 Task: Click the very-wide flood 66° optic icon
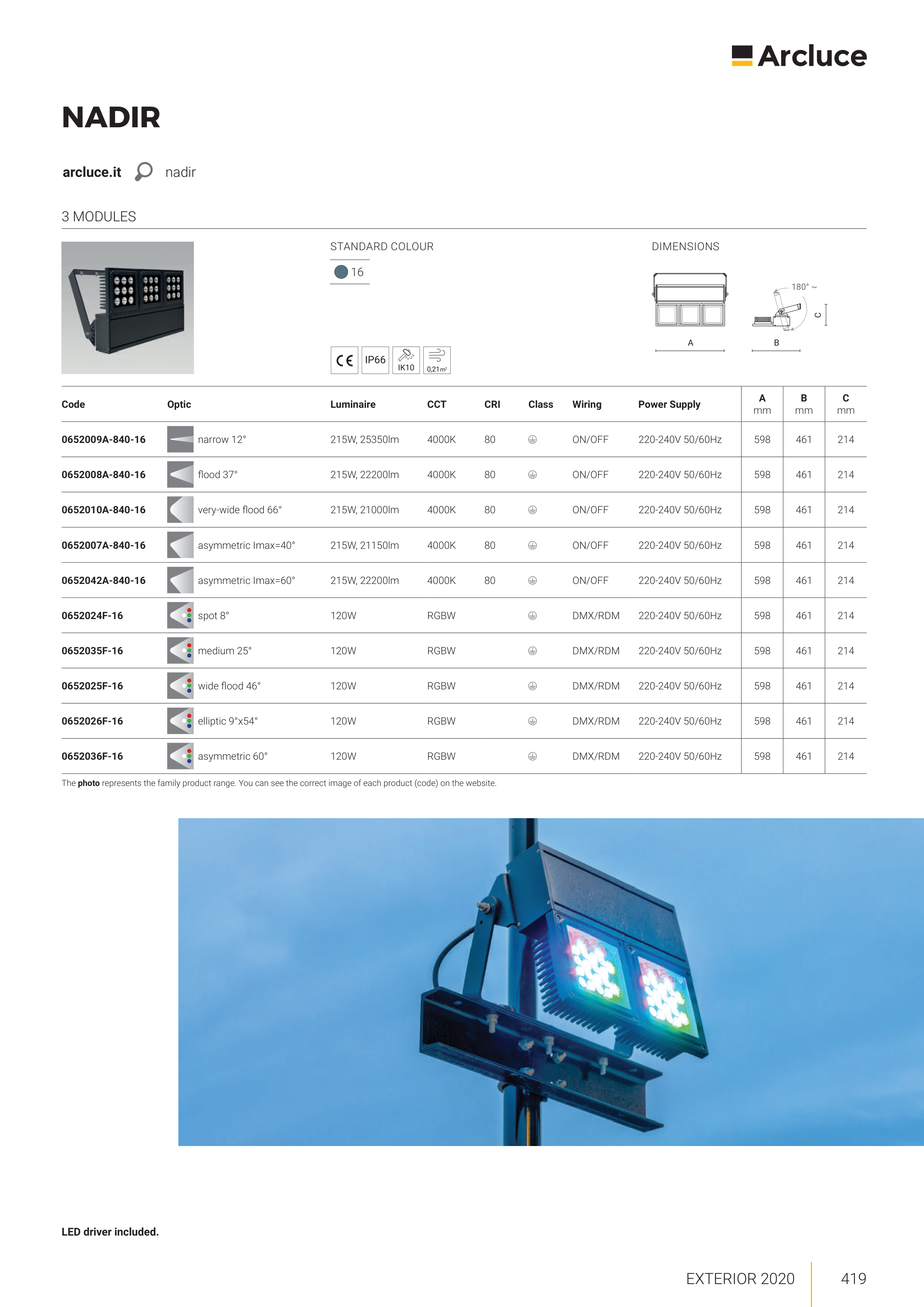[181, 510]
